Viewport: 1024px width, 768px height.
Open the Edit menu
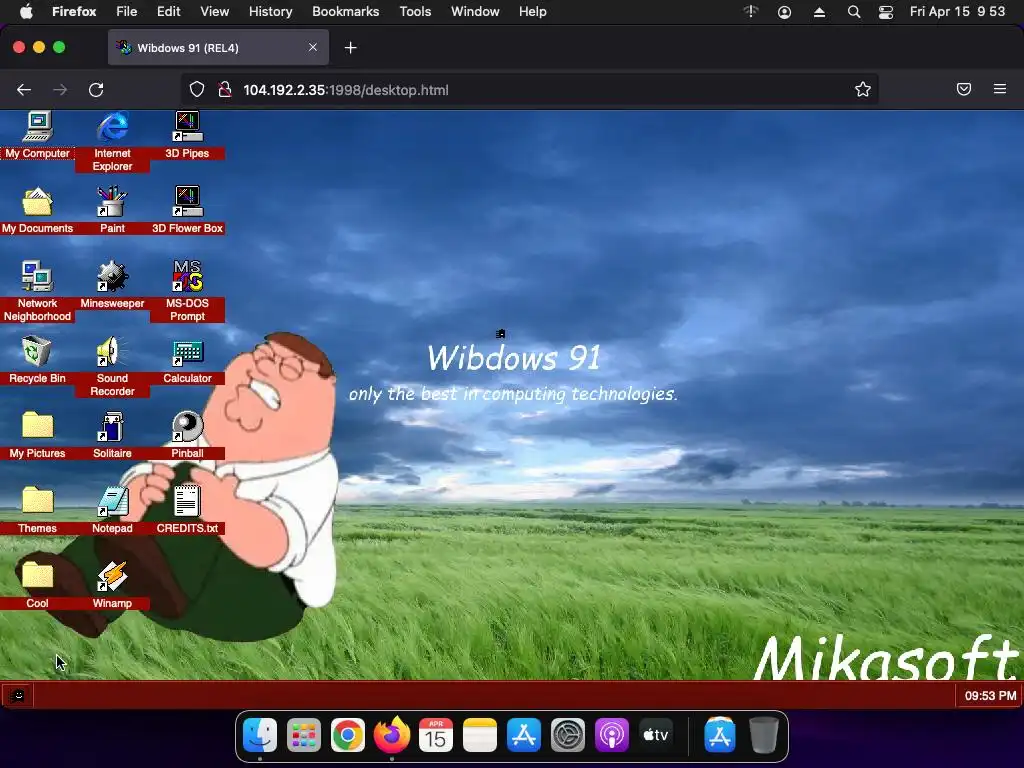point(168,12)
